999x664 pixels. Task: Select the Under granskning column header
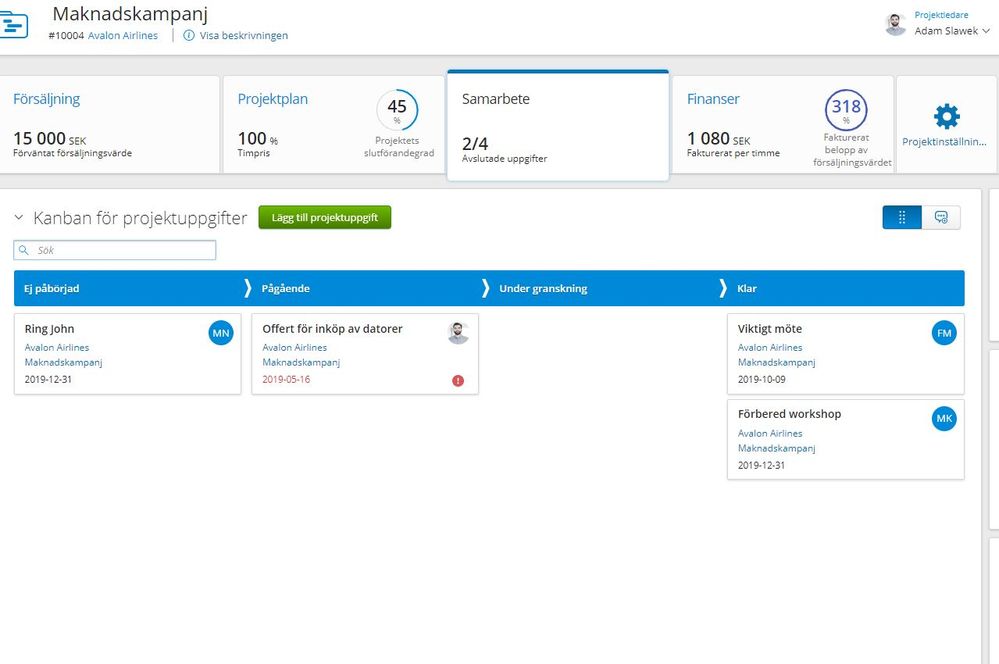543,288
